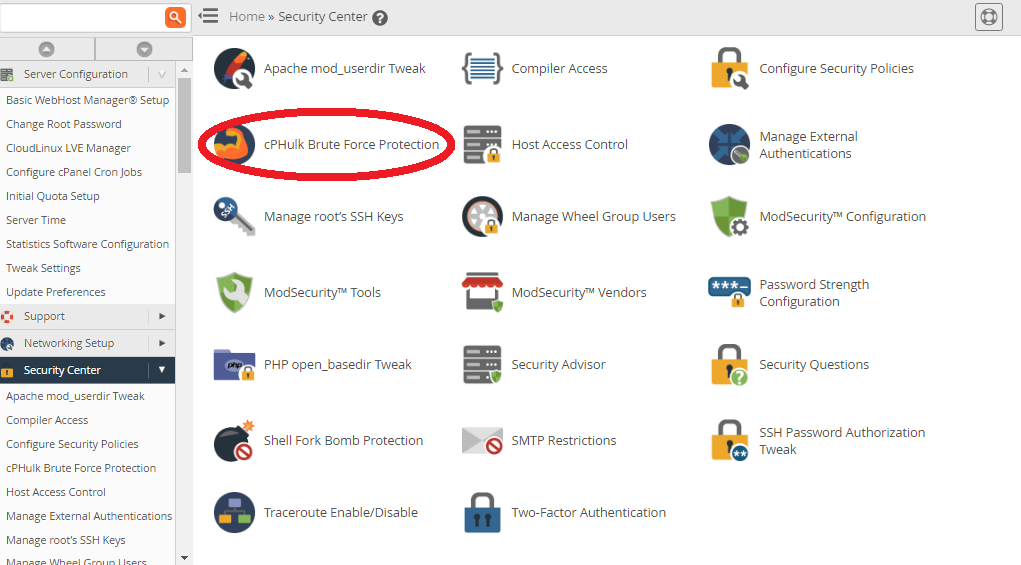Open Manage Wheel Group Users wheel icon

point(482,216)
